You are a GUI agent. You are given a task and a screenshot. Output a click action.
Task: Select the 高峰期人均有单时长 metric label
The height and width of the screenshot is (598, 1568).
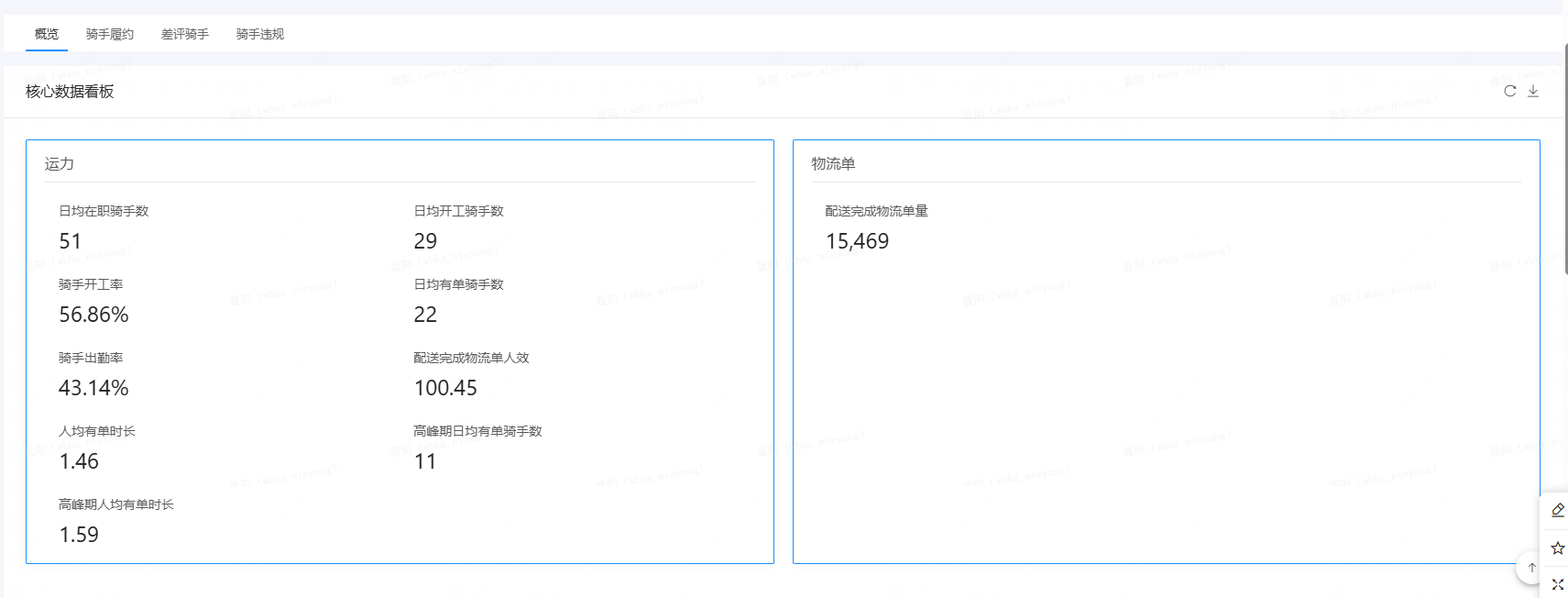116,504
